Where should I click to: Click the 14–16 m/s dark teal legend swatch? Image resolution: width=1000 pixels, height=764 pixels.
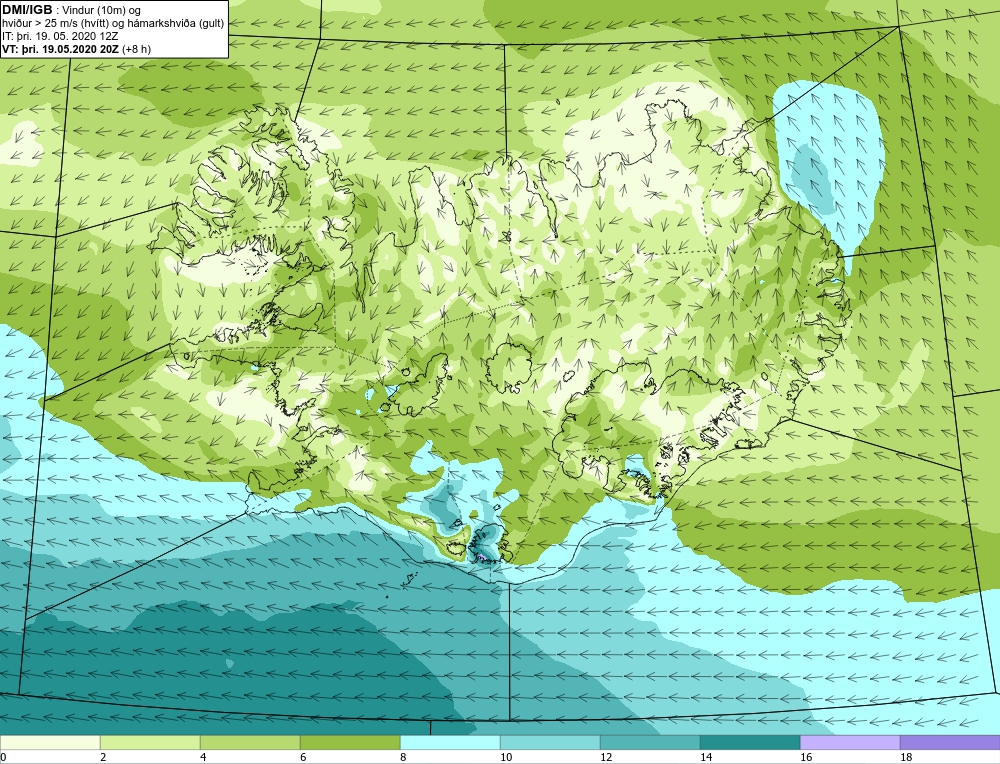point(750,742)
